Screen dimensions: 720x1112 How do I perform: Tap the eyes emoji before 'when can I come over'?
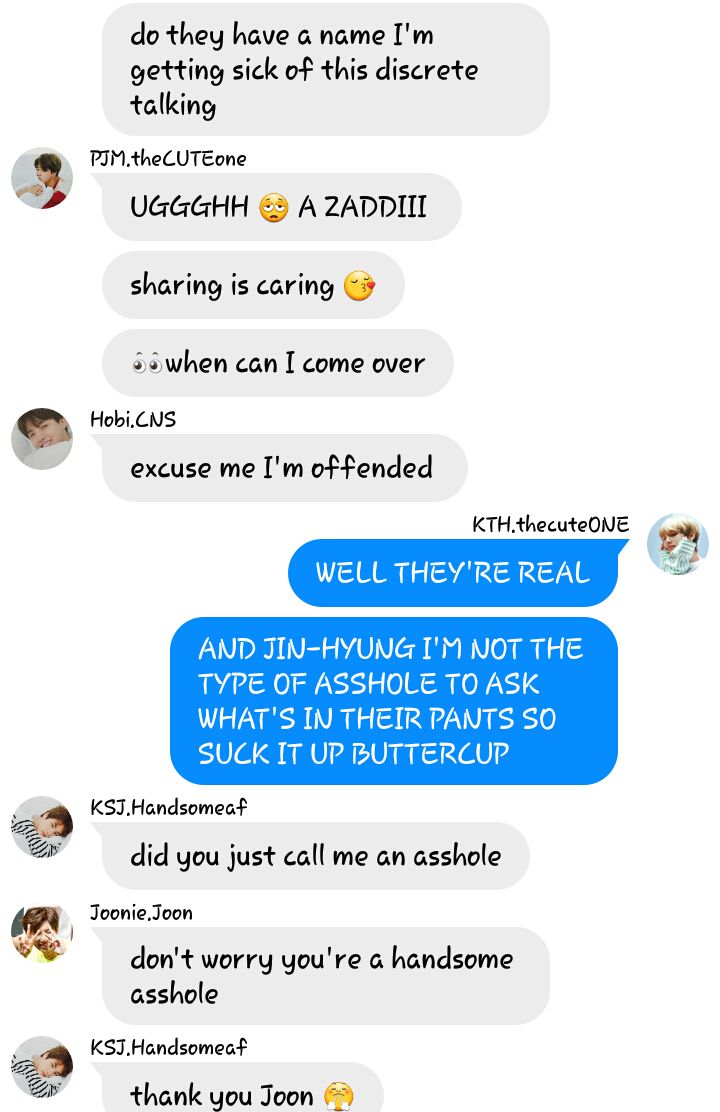(x=148, y=365)
